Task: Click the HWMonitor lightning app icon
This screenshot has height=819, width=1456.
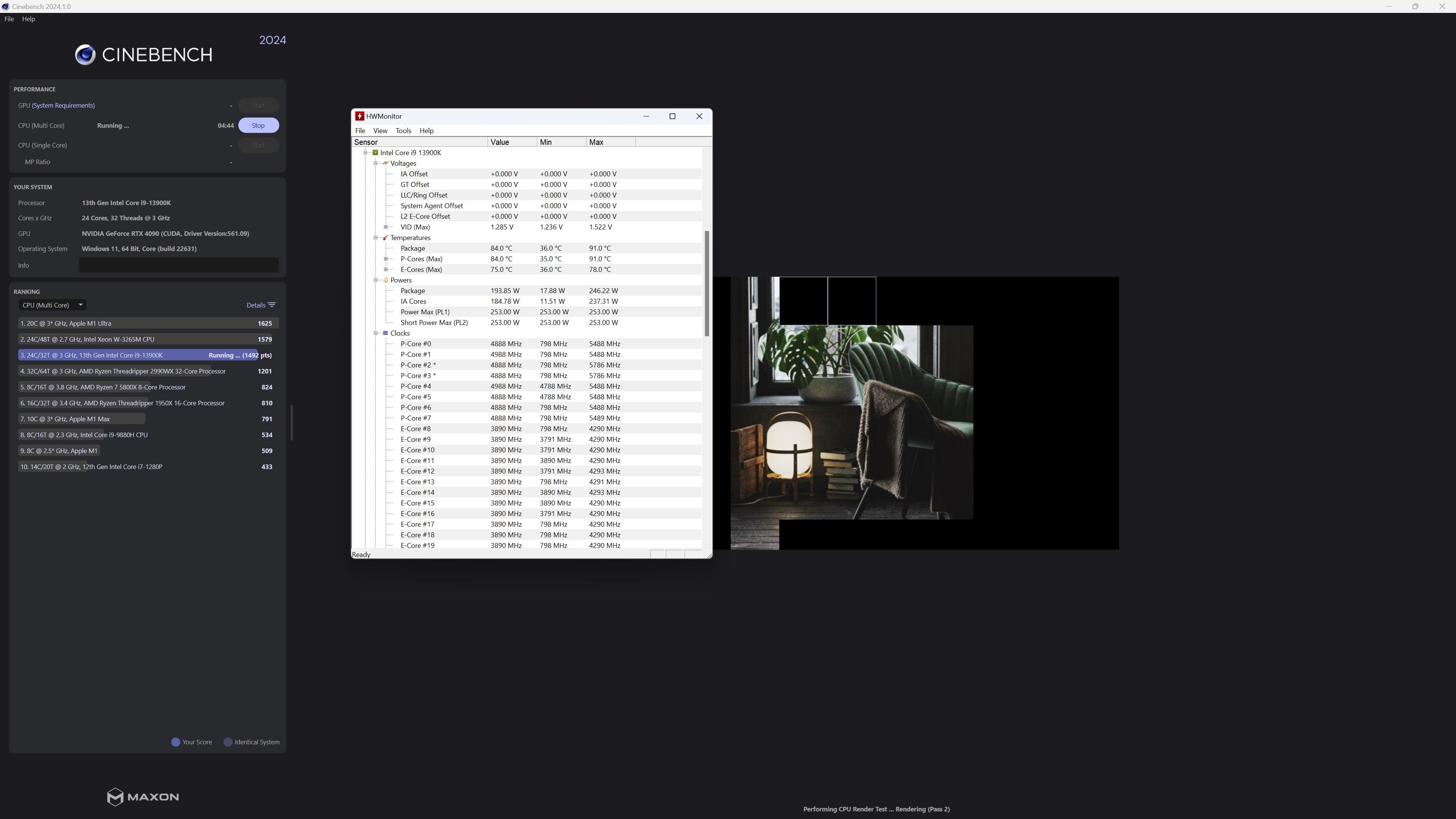Action: (359, 116)
